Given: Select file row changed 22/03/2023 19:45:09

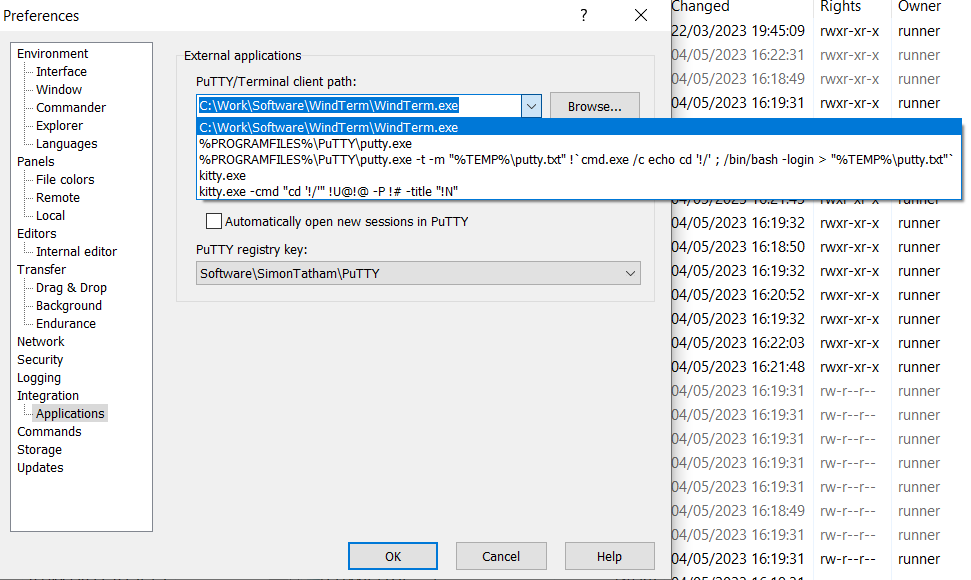Looking at the screenshot, I should coord(821,31).
